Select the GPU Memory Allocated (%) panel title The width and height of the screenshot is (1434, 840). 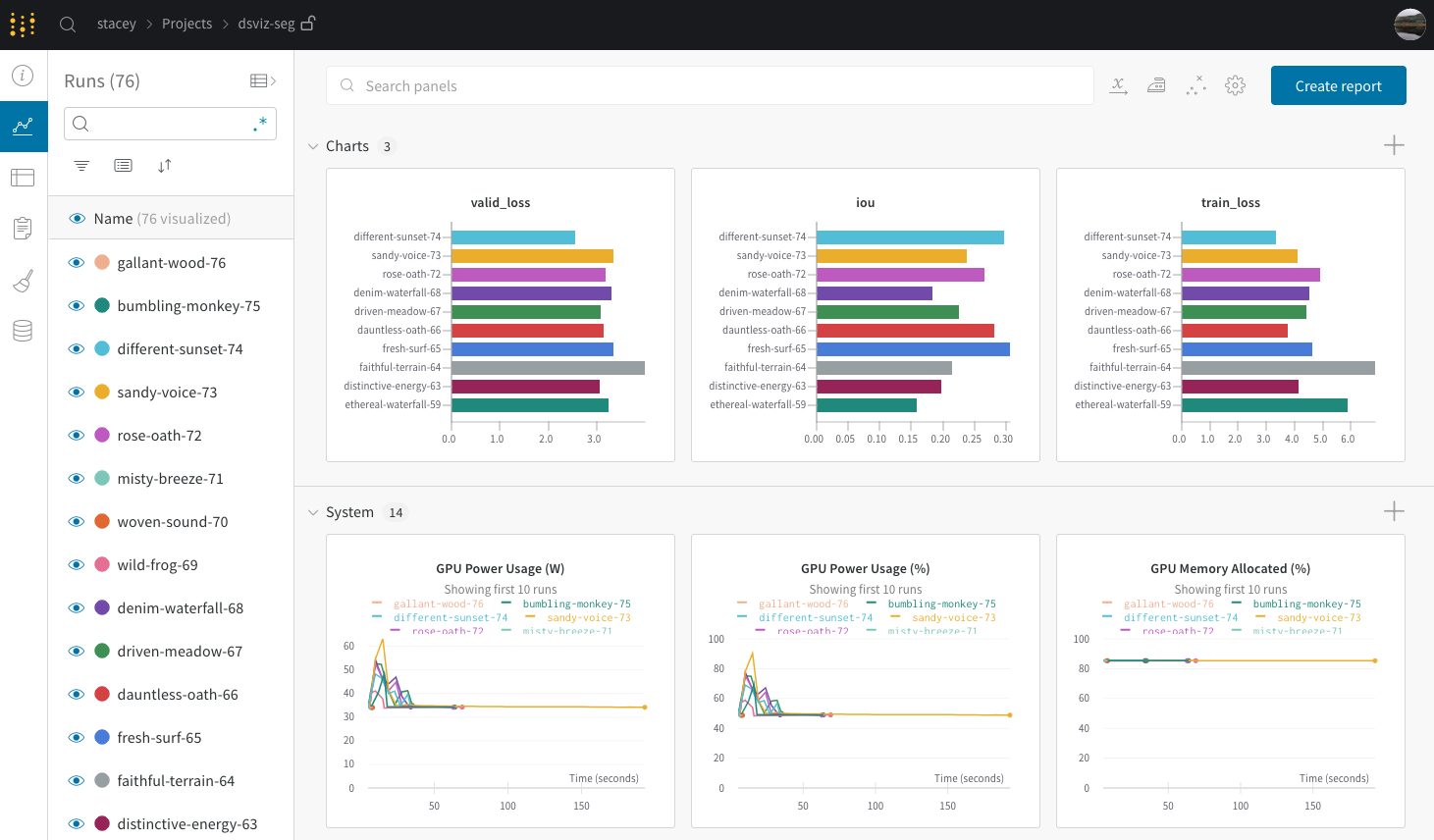[1231, 569]
